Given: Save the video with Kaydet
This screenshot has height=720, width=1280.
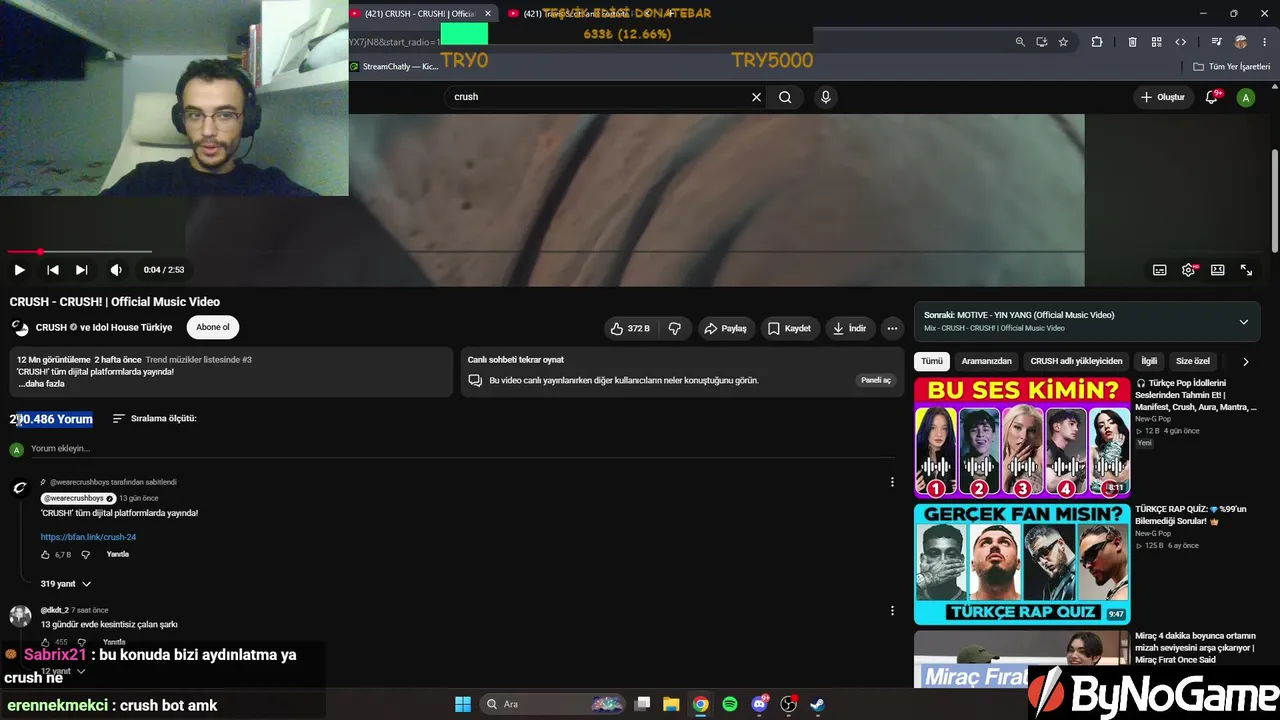Looking at the screenshot, I should 789,328.
